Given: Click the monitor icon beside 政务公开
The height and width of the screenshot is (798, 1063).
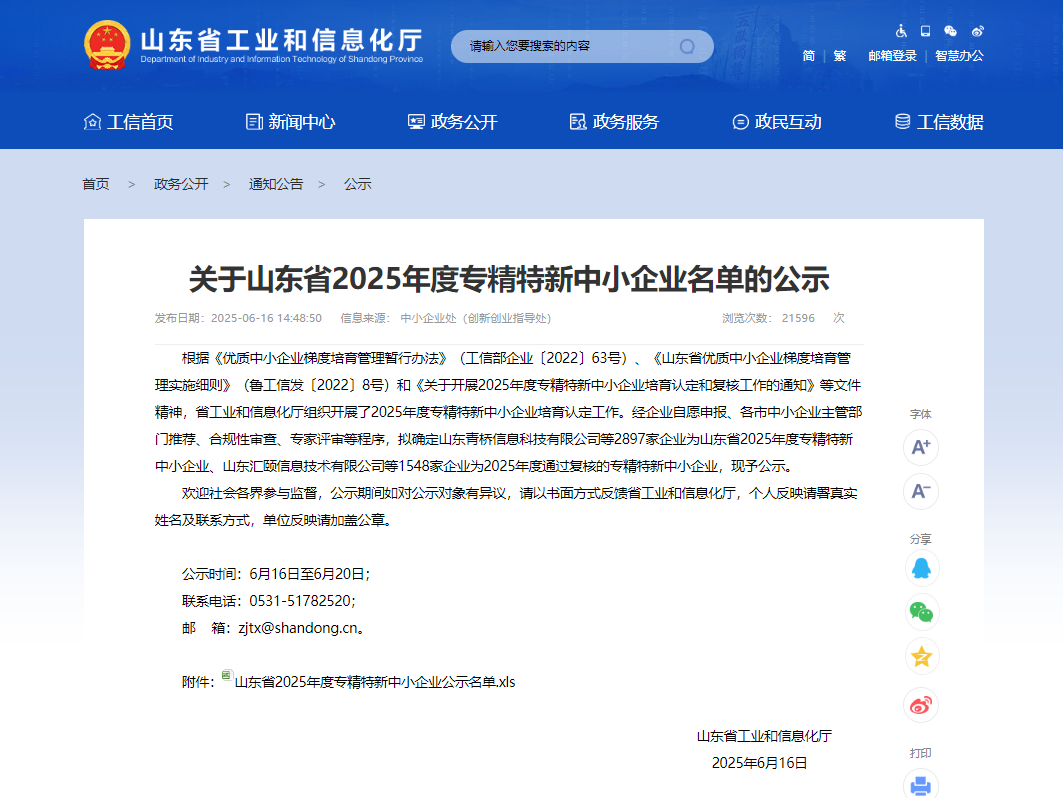Looking at the screenshot, I should tap(416, 122).
